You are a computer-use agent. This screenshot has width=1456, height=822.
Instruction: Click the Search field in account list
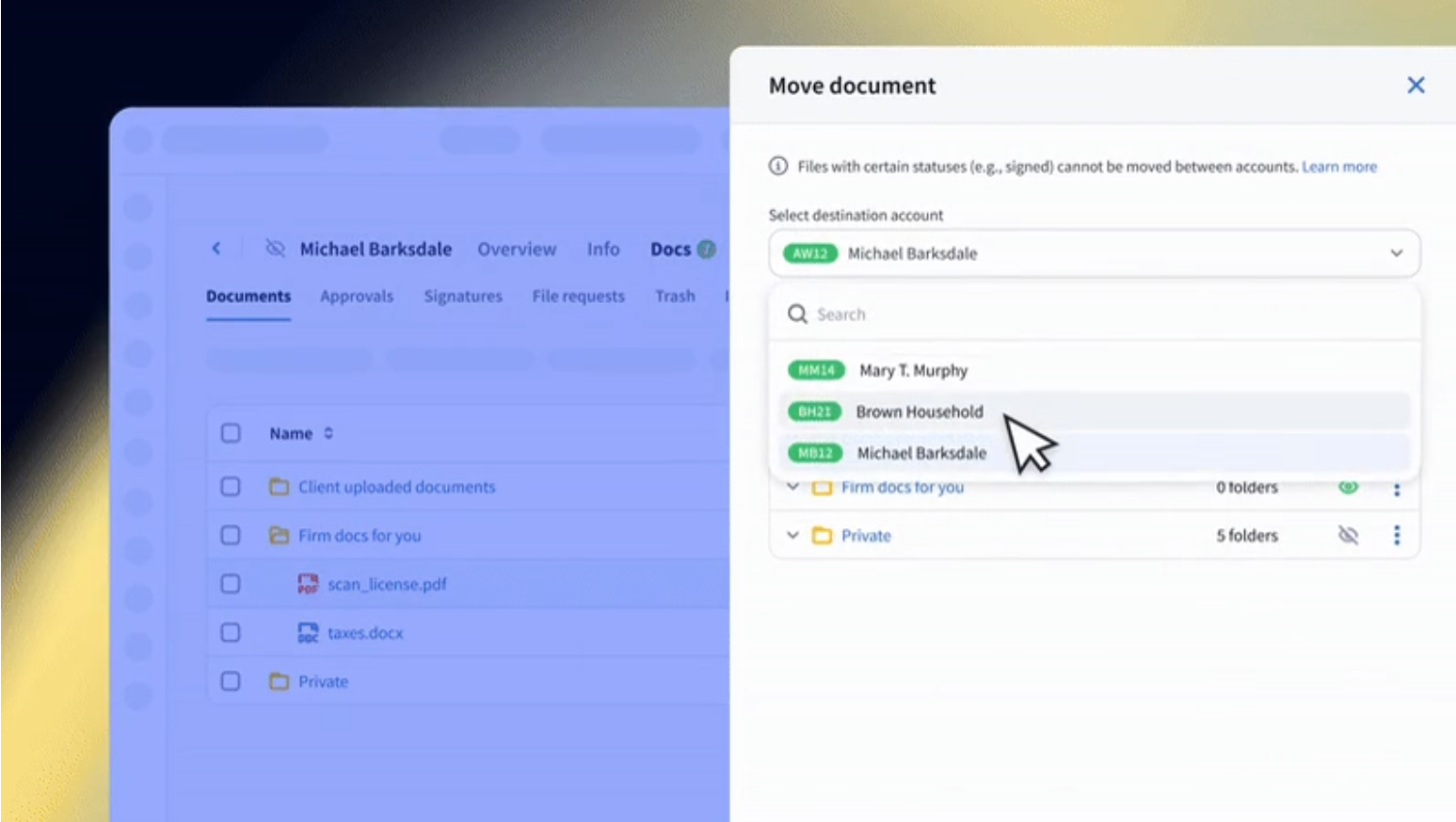click(1094, 314)
